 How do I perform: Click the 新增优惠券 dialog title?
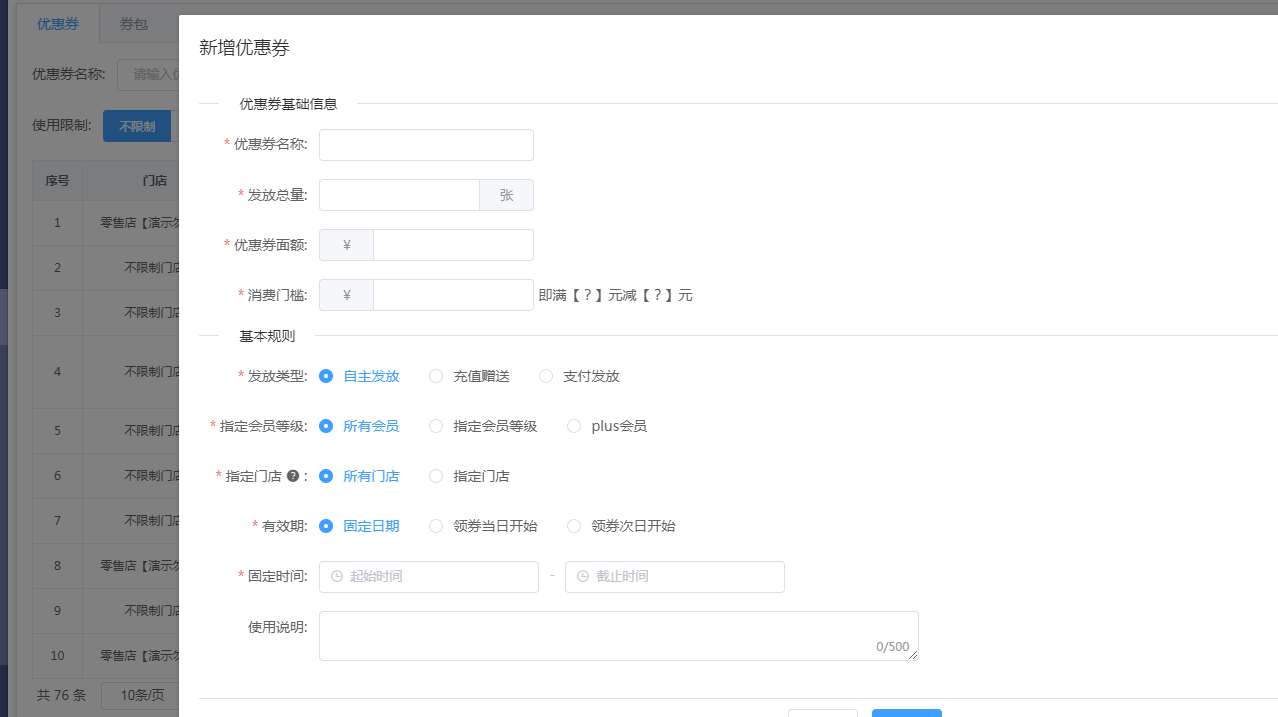244,47
